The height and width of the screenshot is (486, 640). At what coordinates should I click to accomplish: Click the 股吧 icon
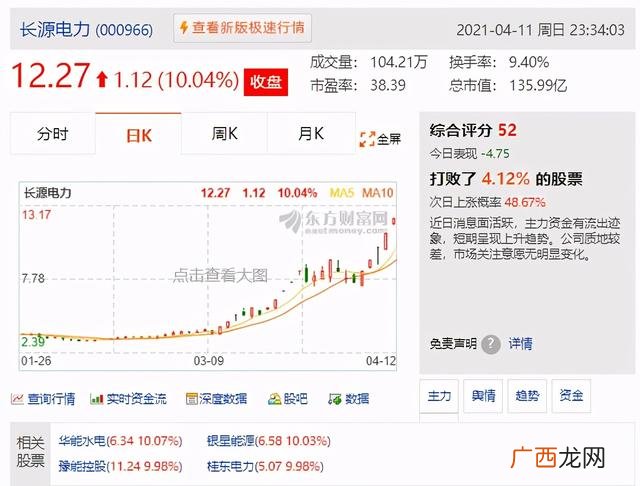point(274,399)
